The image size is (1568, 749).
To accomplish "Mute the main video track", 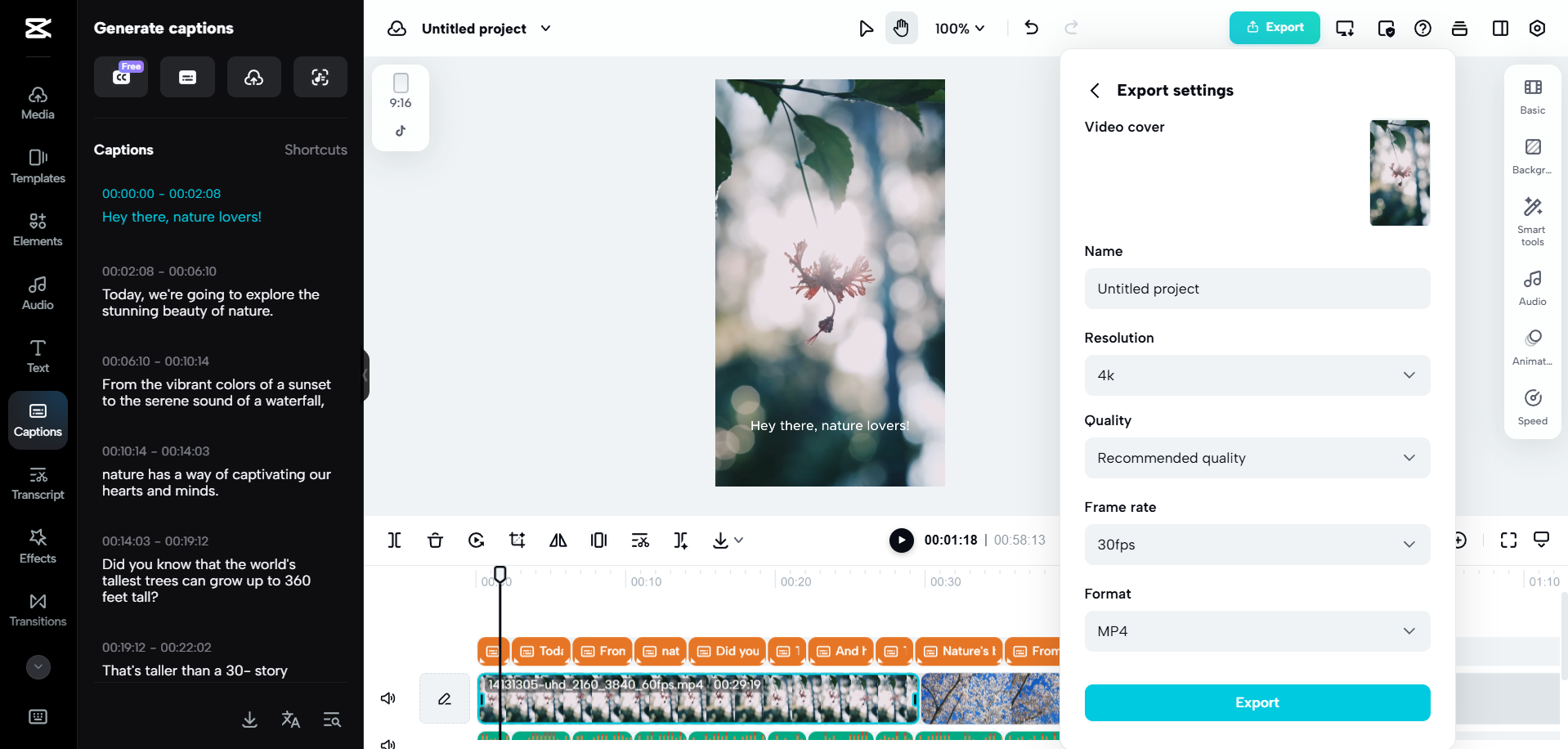I will pyautogui.click(x=388, y=698).
